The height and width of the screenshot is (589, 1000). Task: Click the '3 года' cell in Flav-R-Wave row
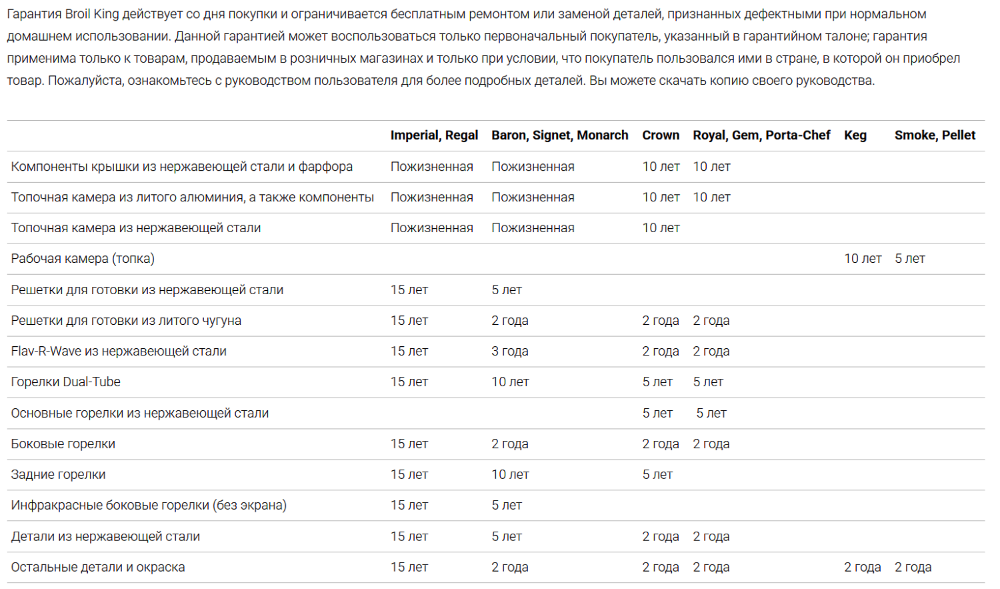[x=510, y=351]
